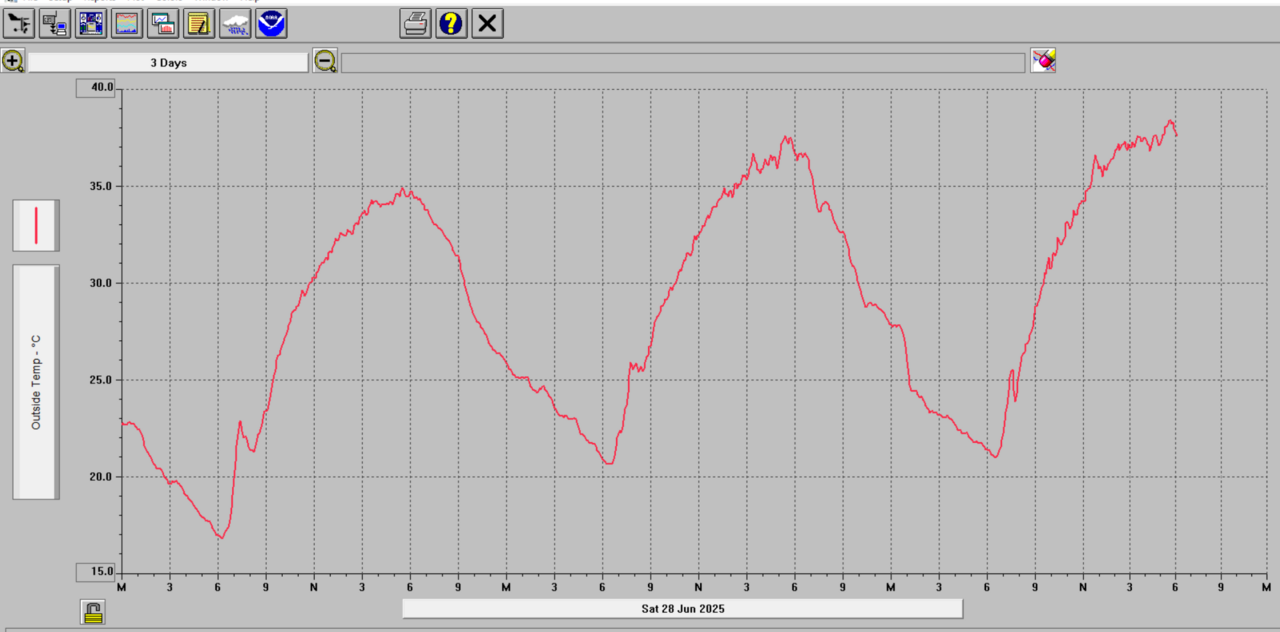Toggle the padlock icon below the graph
The image size is (1280, 632).
pyautogui.click(x=93, y=612)
